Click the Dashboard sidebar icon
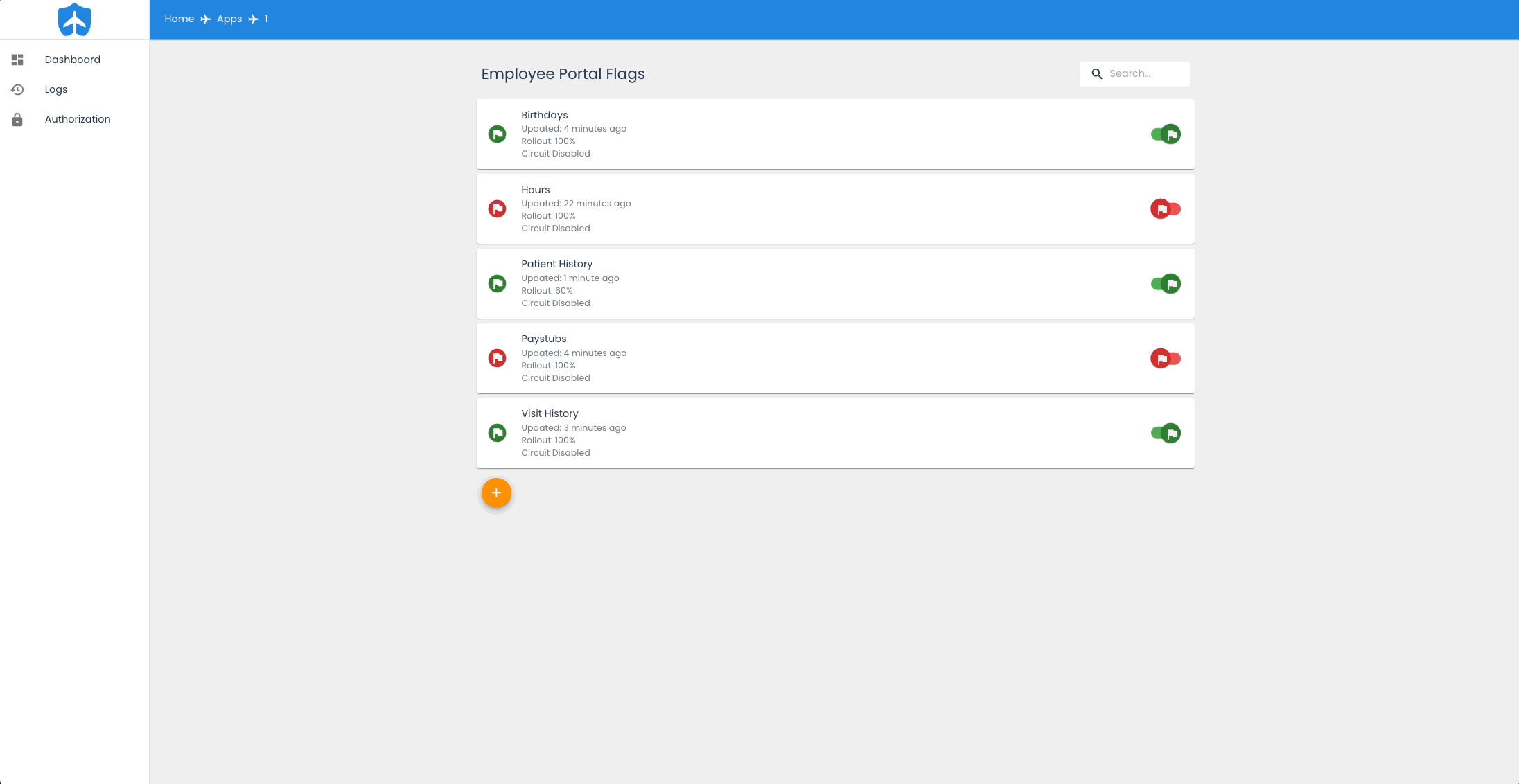Screen dimensions: 1519x784 (17, 60)
